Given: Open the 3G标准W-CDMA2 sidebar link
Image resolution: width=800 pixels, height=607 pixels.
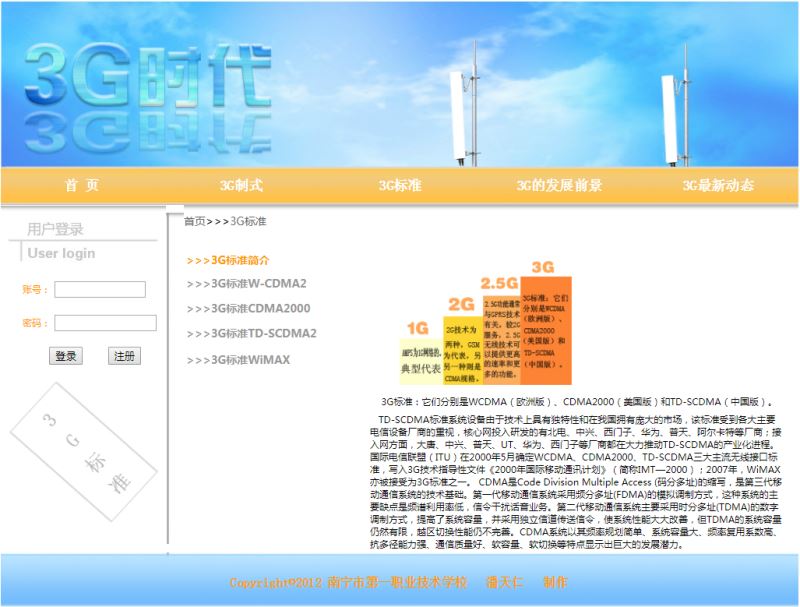Looking at the screenshot, I should click(x=246, y=283).
